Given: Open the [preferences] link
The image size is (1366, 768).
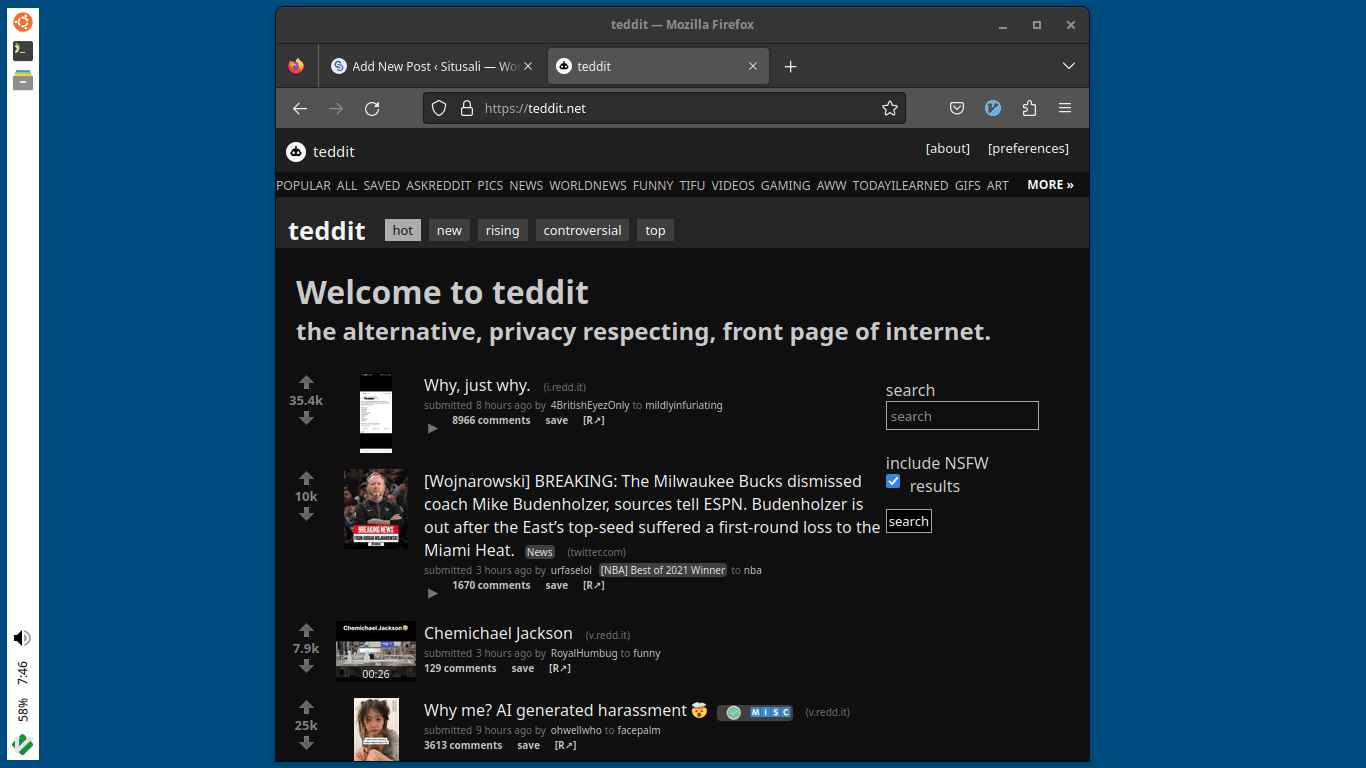Looking at the screenshot, I should pyautogui.click(x=1028, y=148).
